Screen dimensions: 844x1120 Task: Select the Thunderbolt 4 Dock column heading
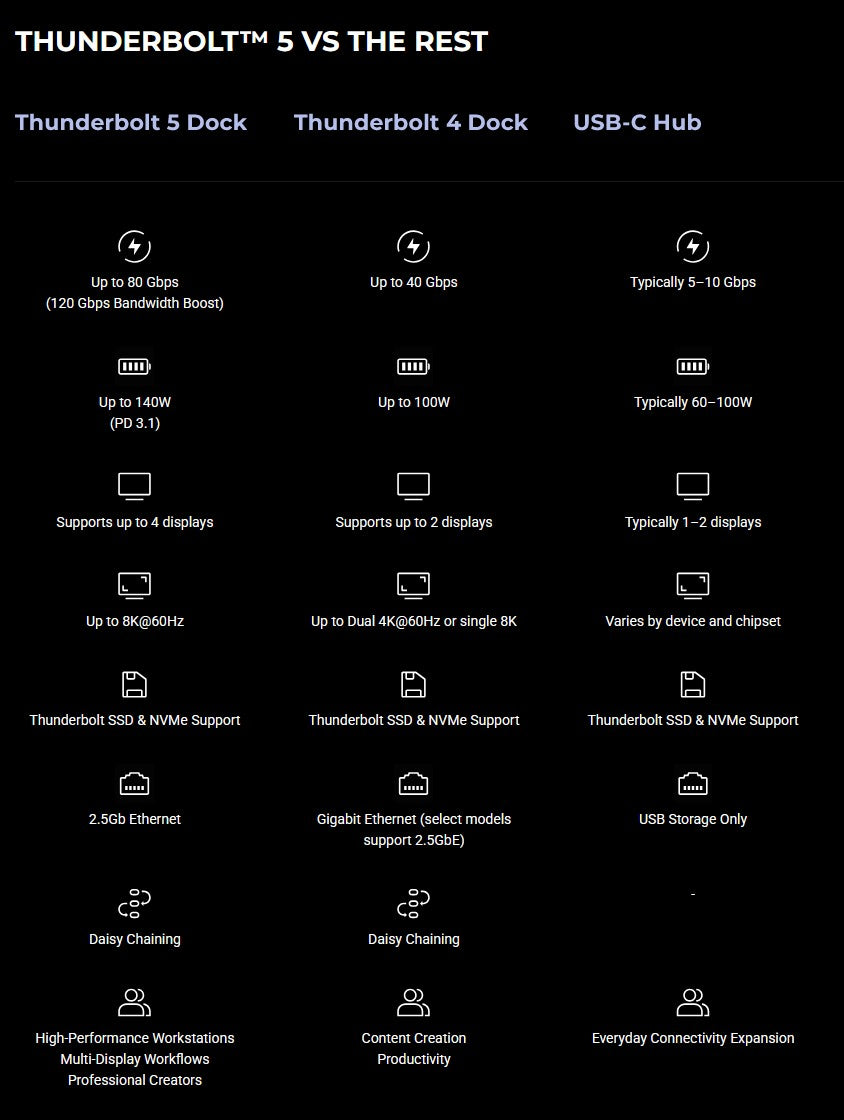[x=411, y=122]
